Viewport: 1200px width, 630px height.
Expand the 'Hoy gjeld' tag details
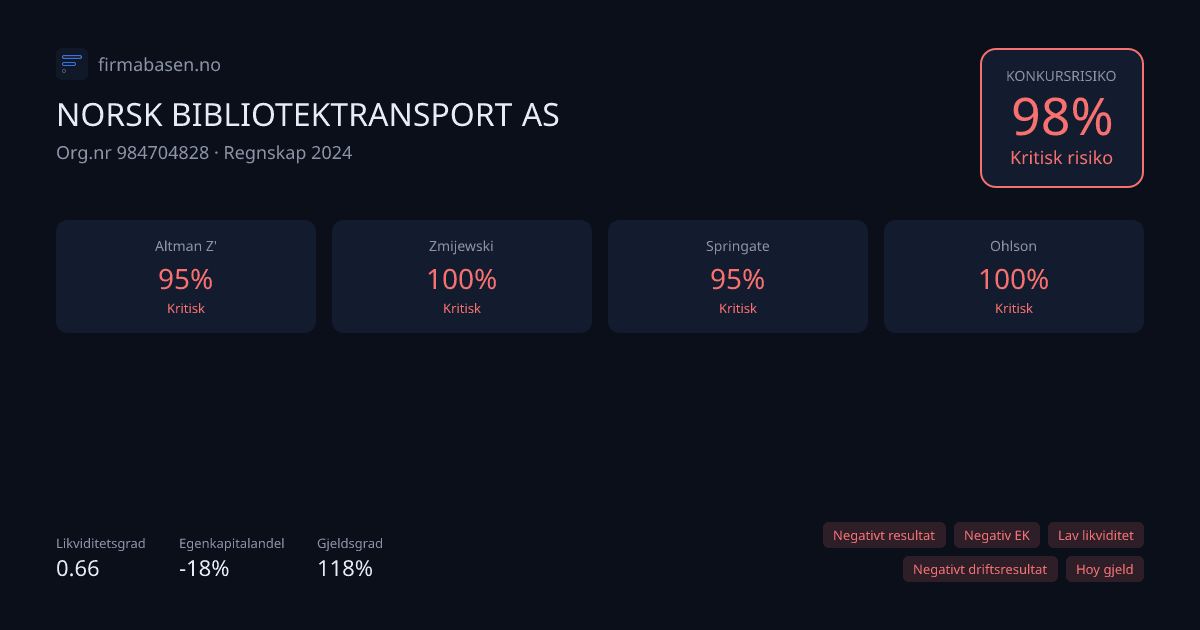click(1104, 569)
